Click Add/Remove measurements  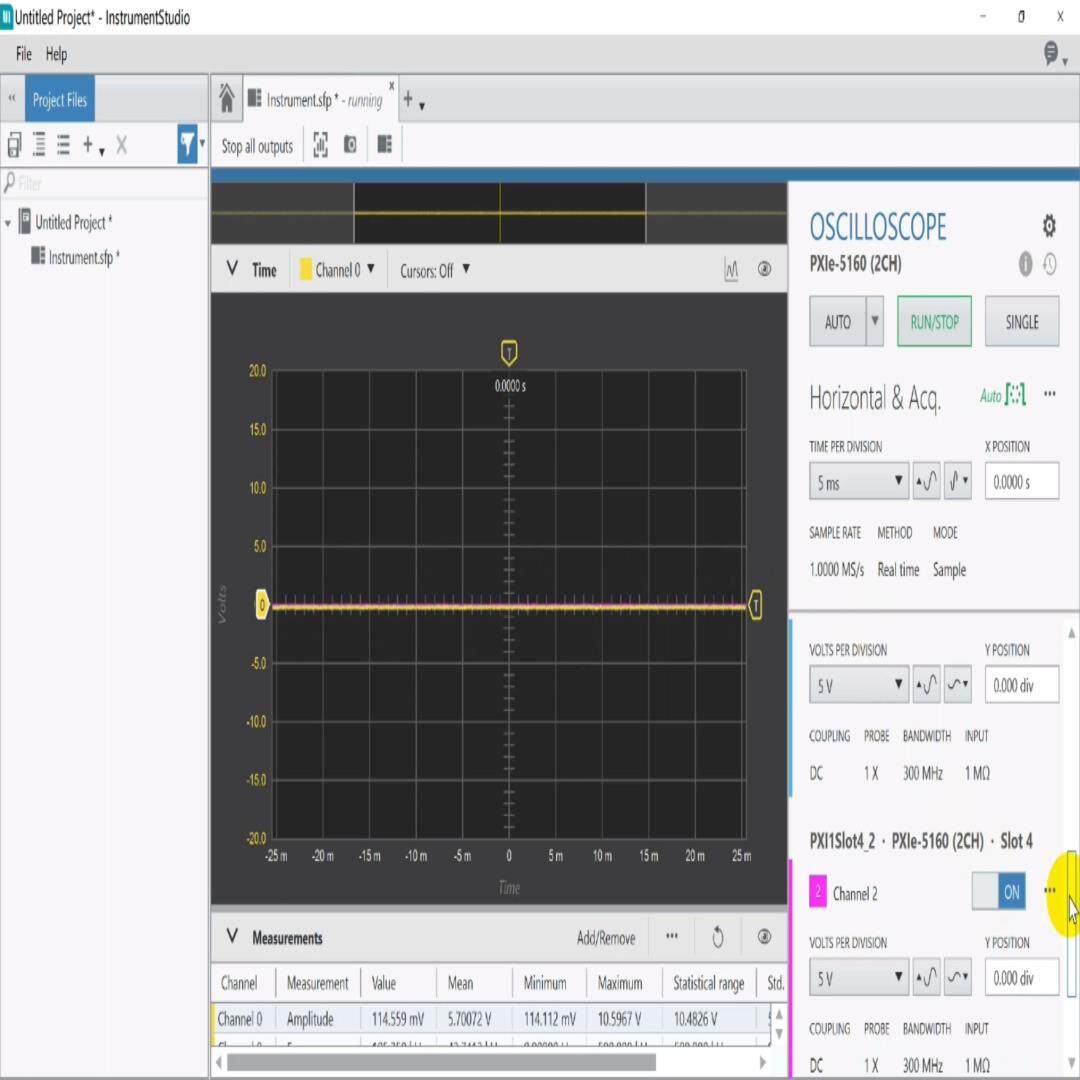click(605, 937)
